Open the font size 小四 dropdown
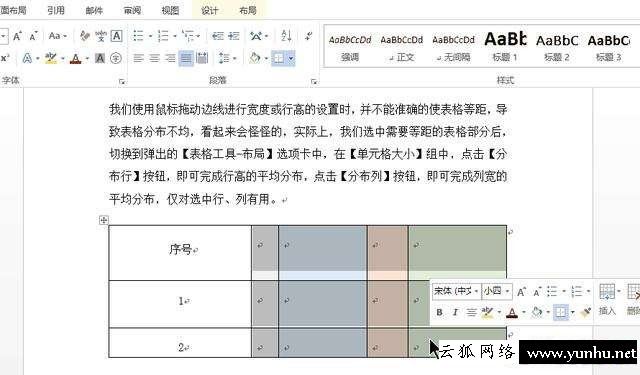 (x=496, y=291)
